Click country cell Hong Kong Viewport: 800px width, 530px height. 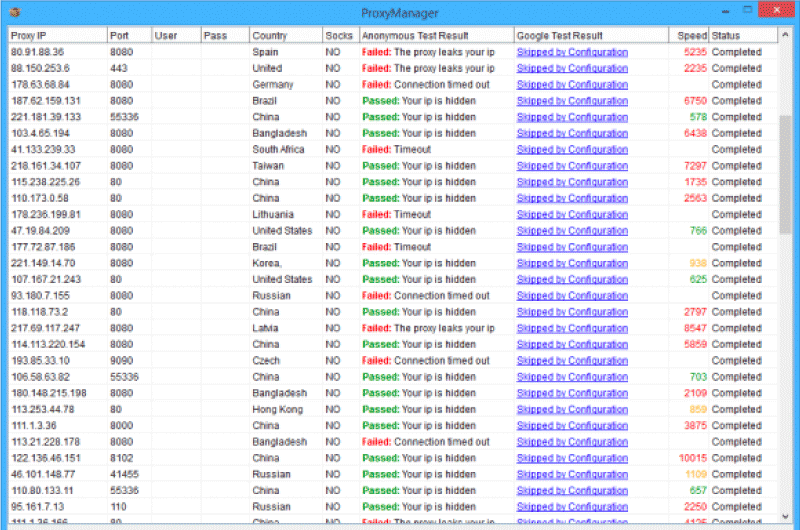click(x=278, y=409)
